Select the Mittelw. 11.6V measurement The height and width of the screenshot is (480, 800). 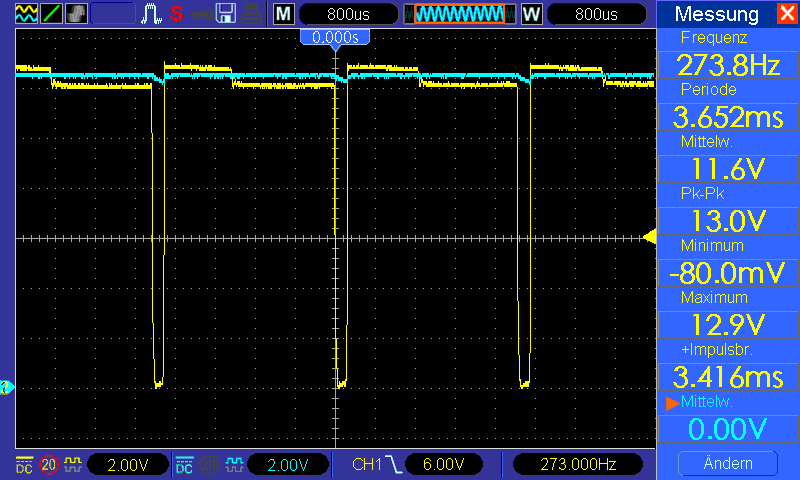tap(729, 169)
